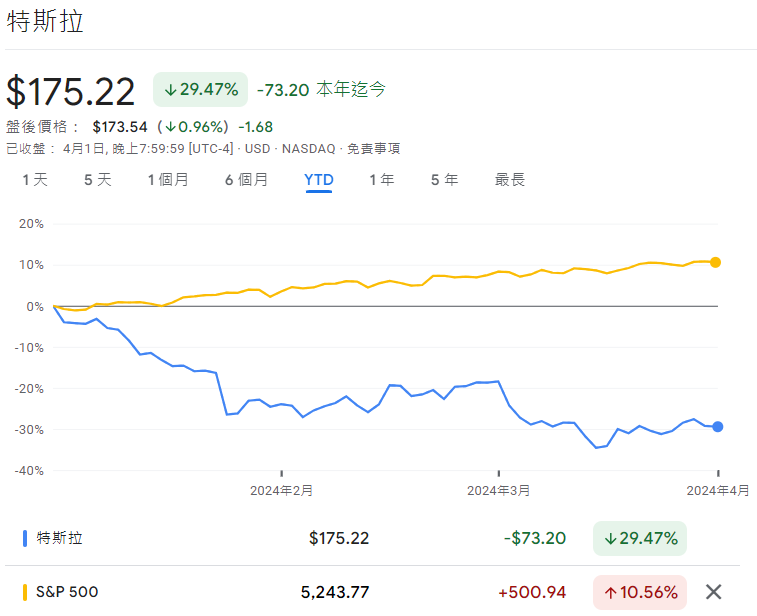The height and width of the screenshot is (616, 757).
Task: Select the 最長 range tab
Action: click(x=510, y=180)
